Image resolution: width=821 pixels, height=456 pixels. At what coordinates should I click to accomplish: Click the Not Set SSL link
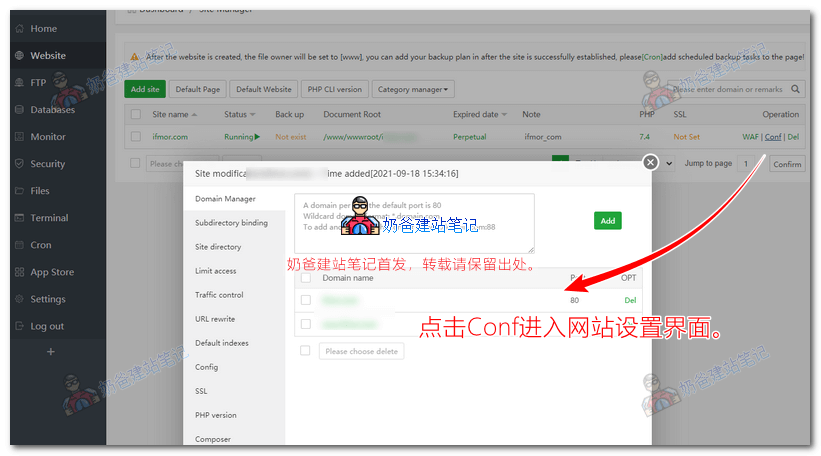click(x=686, y=137)
